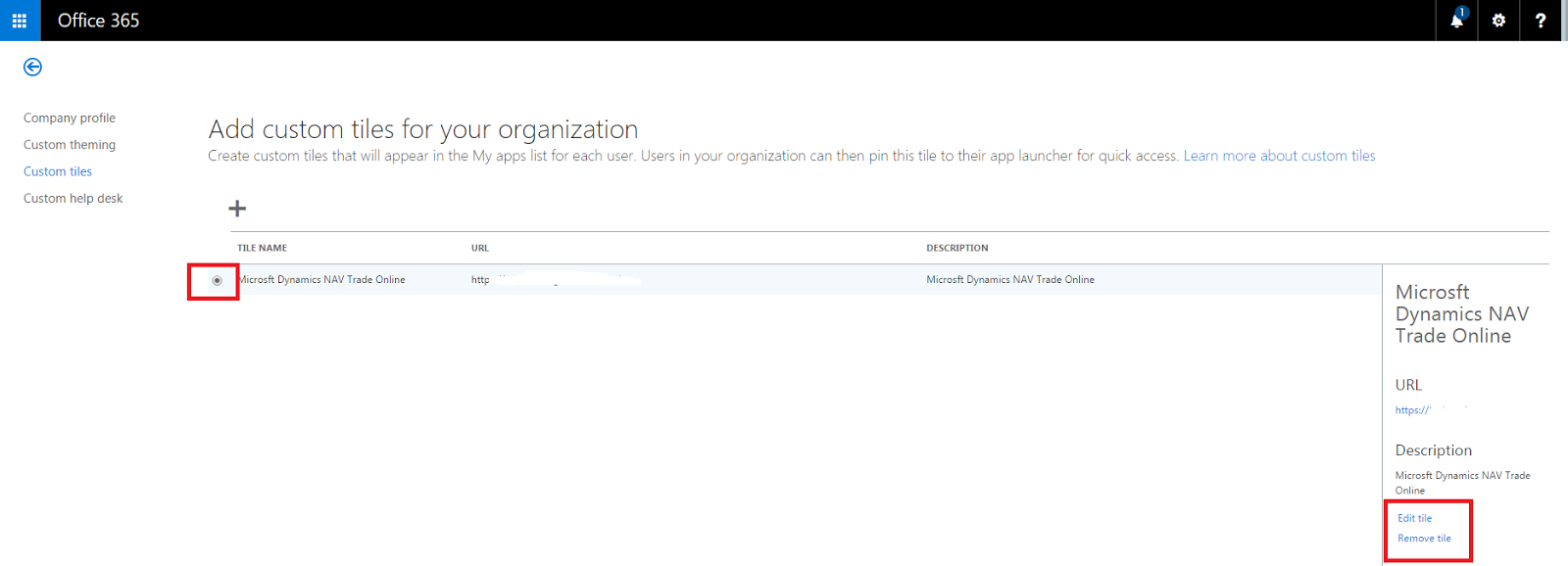Screen dimensions: 1568x566
Task: Go back with the arrow icon
Action: click(32, 67)
